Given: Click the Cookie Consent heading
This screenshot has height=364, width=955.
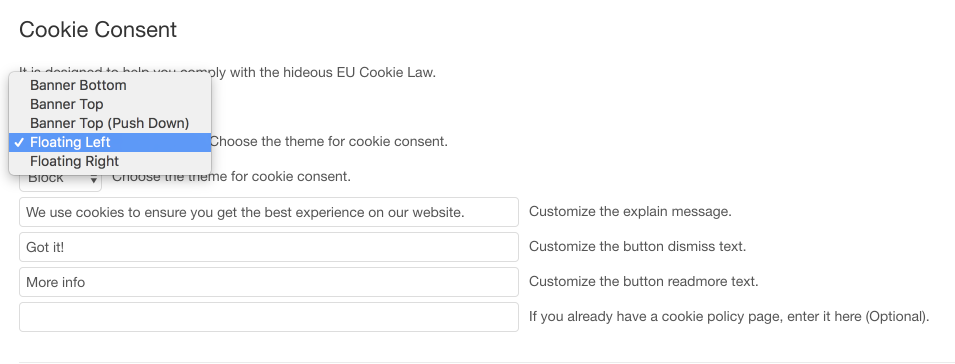Looking at the screenshot, I should [98, 30].
